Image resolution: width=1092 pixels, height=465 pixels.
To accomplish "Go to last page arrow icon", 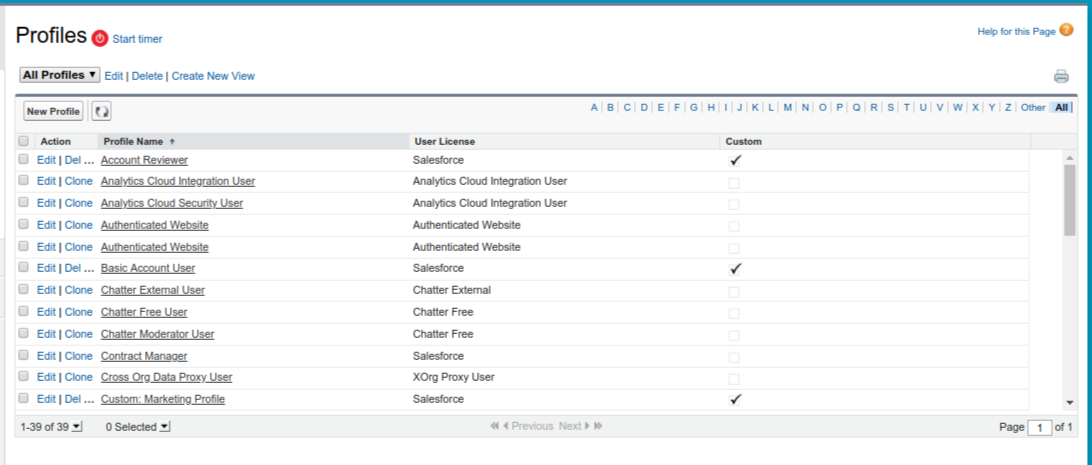I will (x=598, y=426).
